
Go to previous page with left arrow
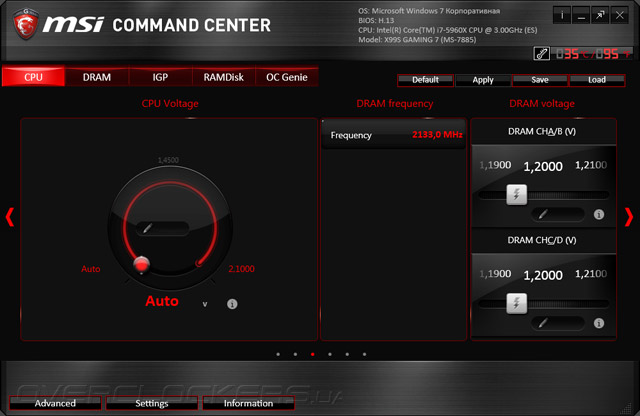[x=10, y=217]
